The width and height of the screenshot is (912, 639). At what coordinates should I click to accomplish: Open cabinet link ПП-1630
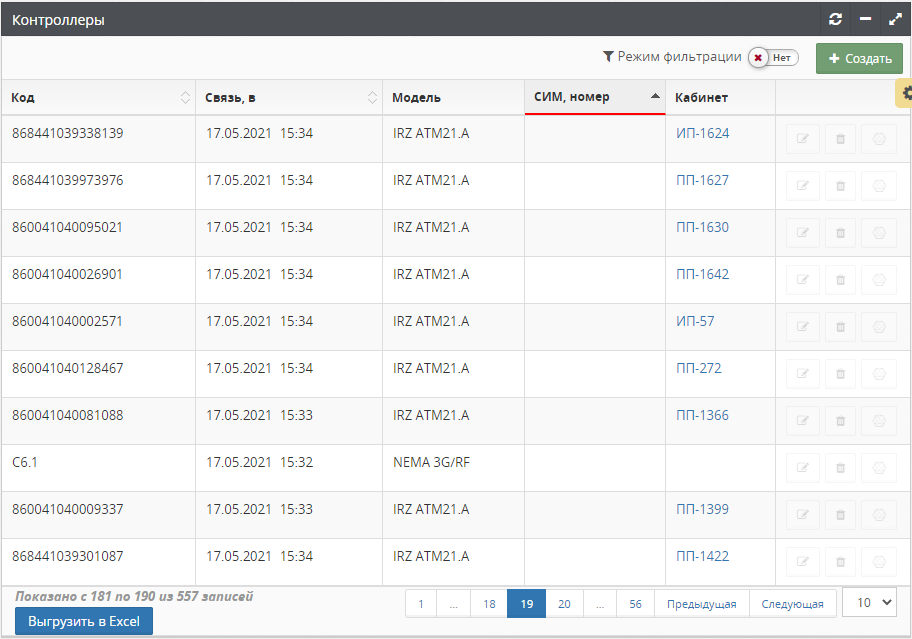(702, 227)
